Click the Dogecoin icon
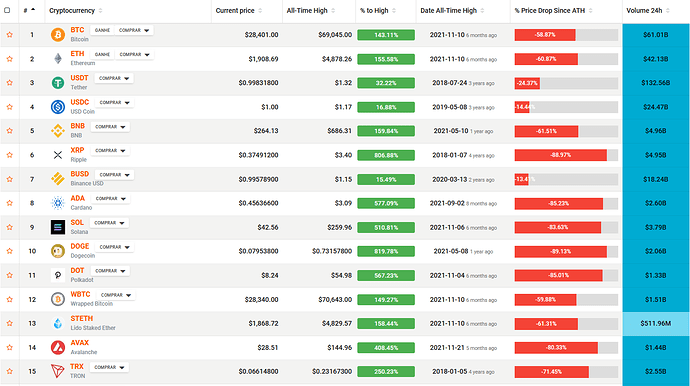Screen dimensions: 690x386 coord(58,251)
